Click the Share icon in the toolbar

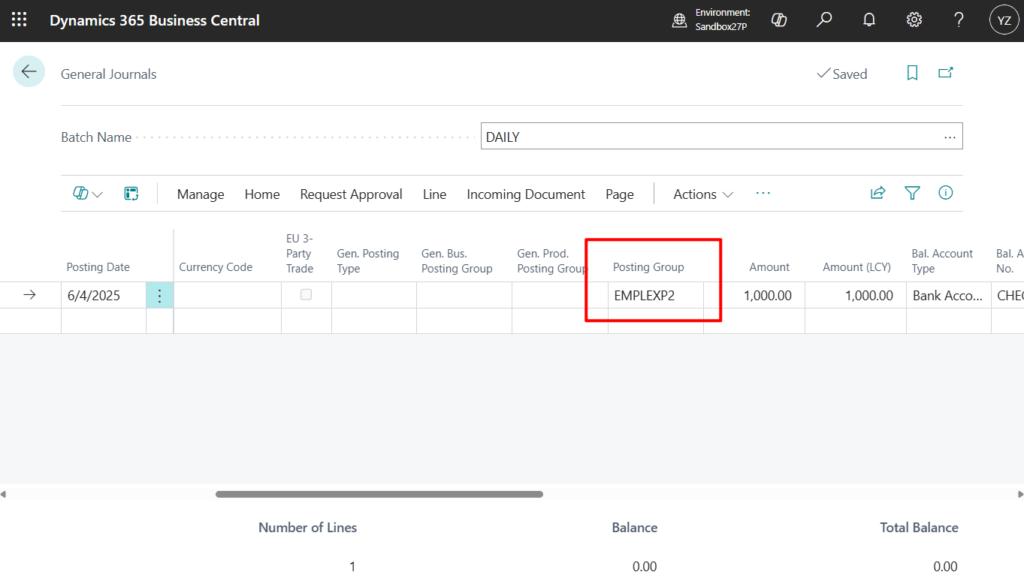(x=878, y=193)
